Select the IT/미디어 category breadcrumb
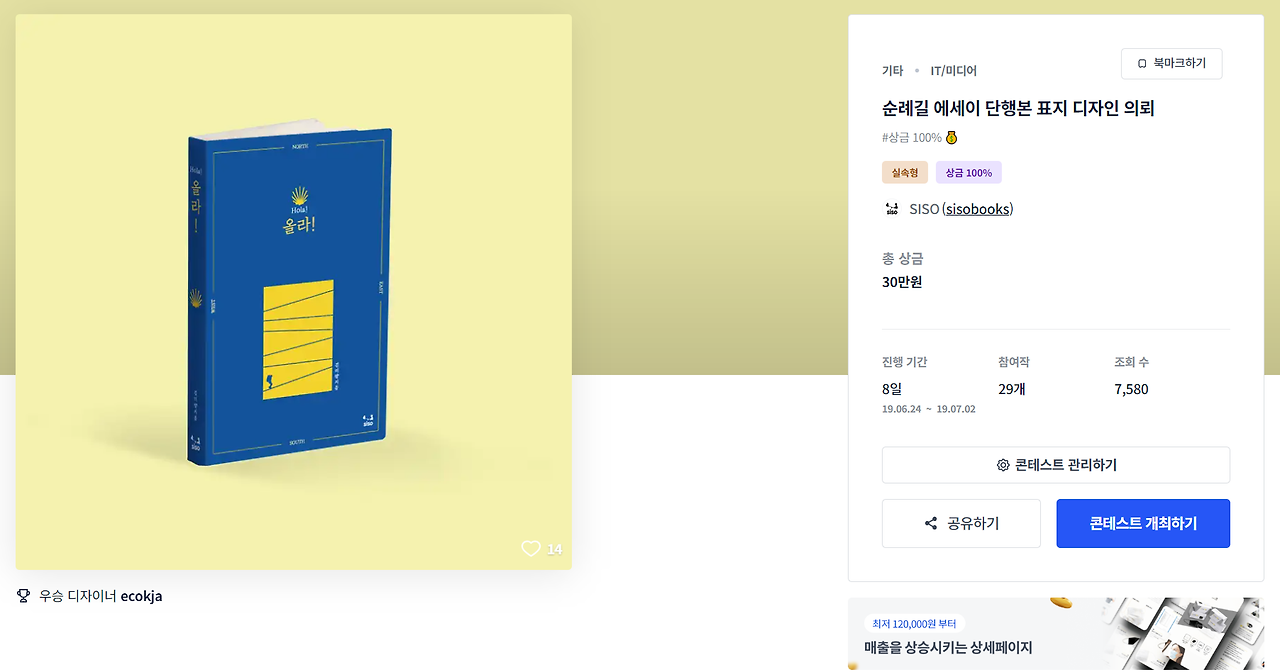 click(x=954, y=71)
